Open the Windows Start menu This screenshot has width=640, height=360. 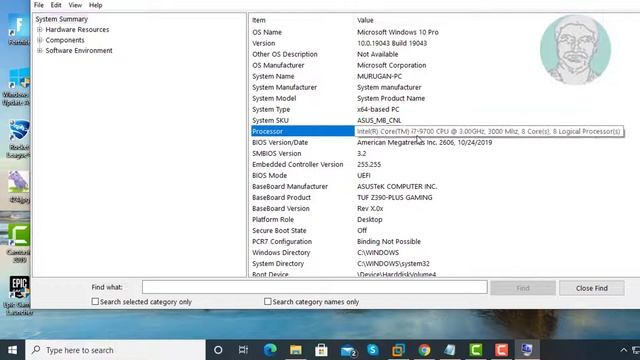pyautogui.click(x=13, y=350)
